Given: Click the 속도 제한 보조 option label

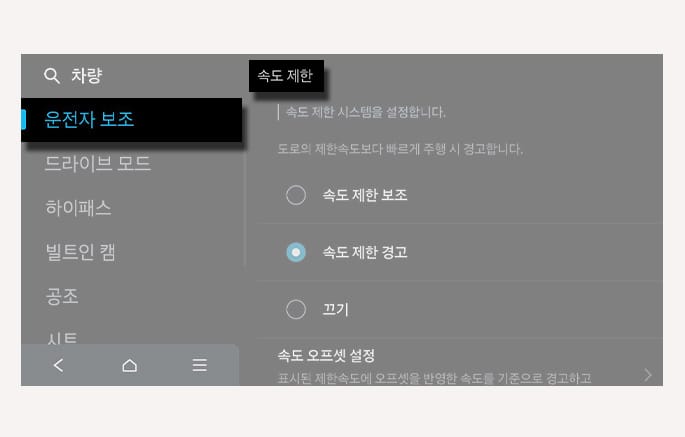Looking at the screenshot, I should [x=365, y=195].
